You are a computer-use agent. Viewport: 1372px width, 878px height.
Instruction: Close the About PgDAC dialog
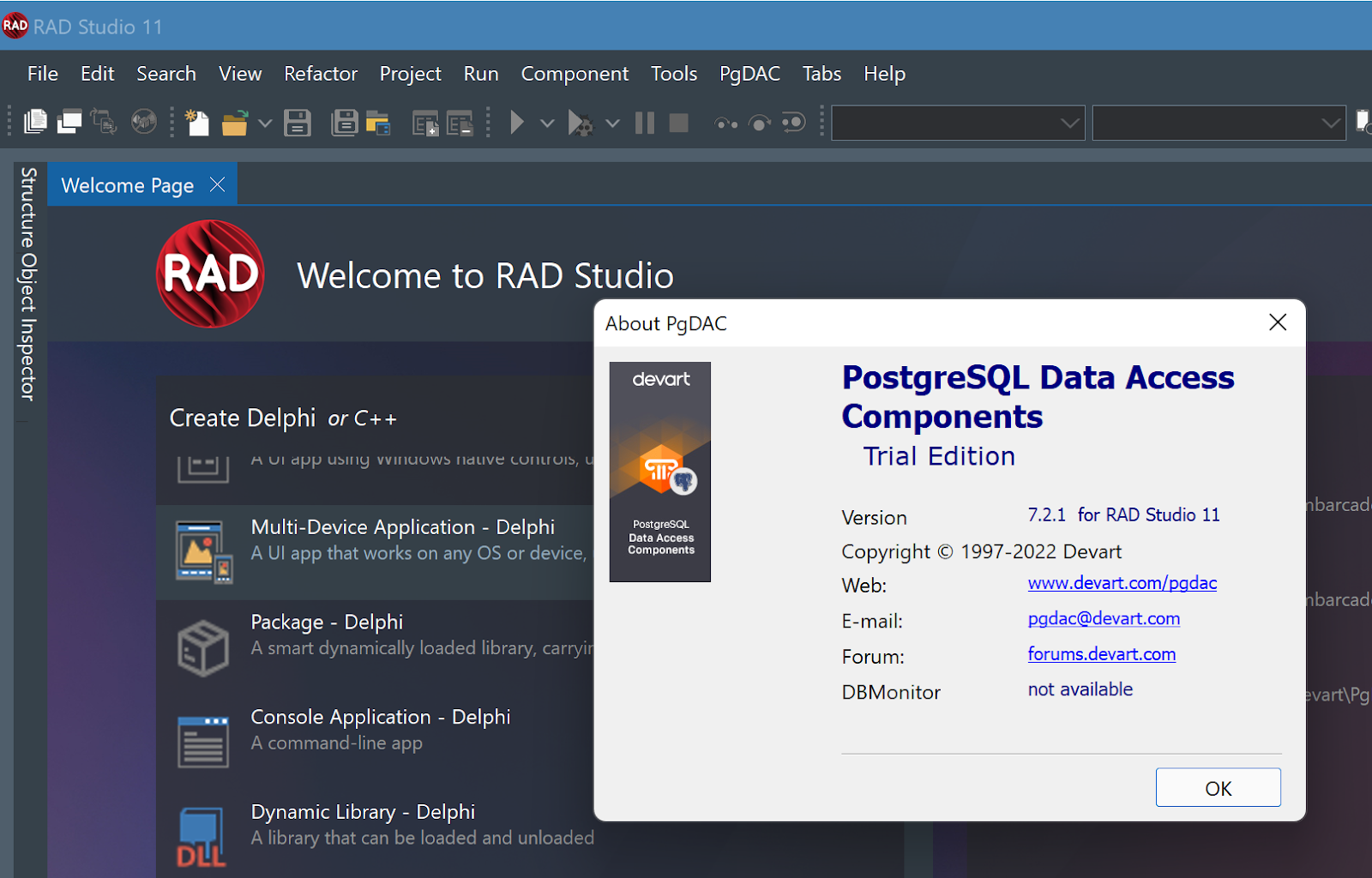(x=1278, y=322)
